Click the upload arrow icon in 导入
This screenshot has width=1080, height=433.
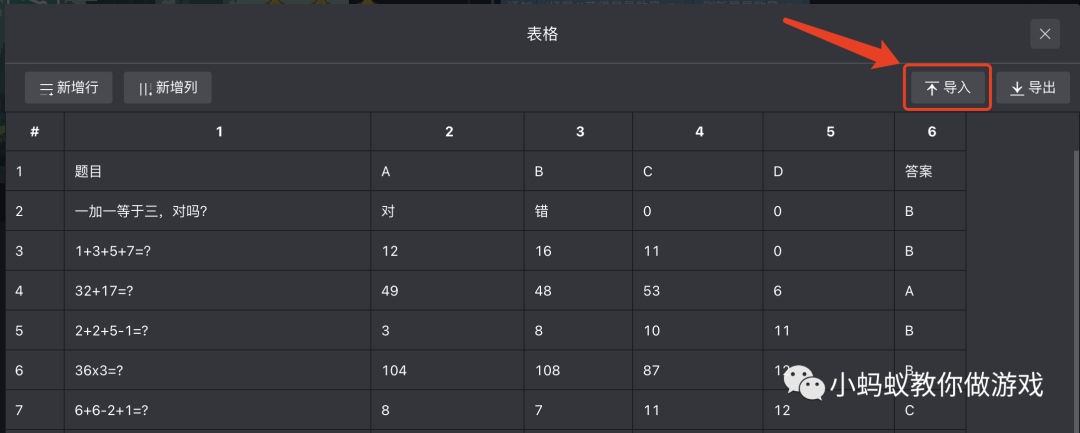pyautogui.click(x=932, y=88)
